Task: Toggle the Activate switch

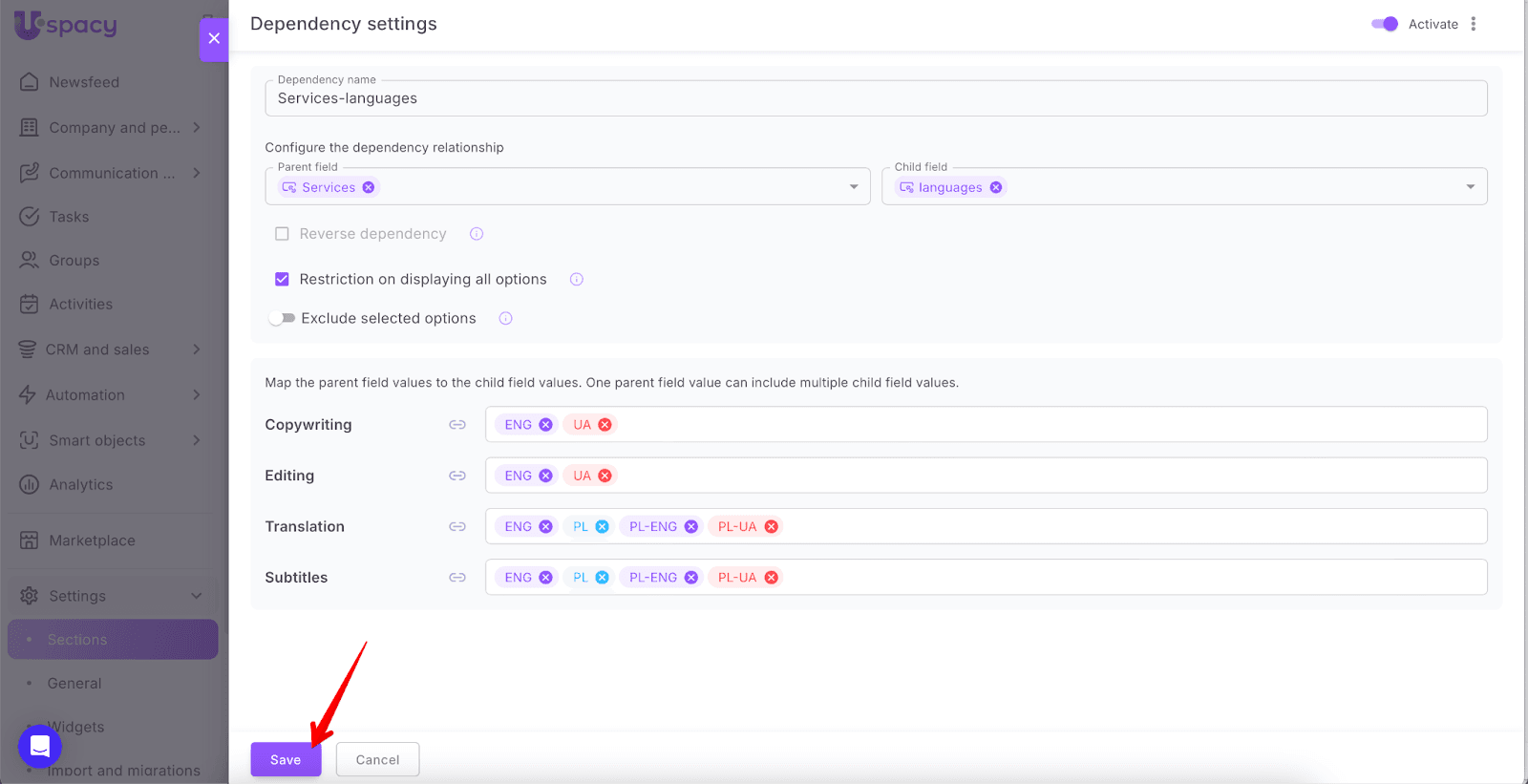Action: pos(1384,24)
